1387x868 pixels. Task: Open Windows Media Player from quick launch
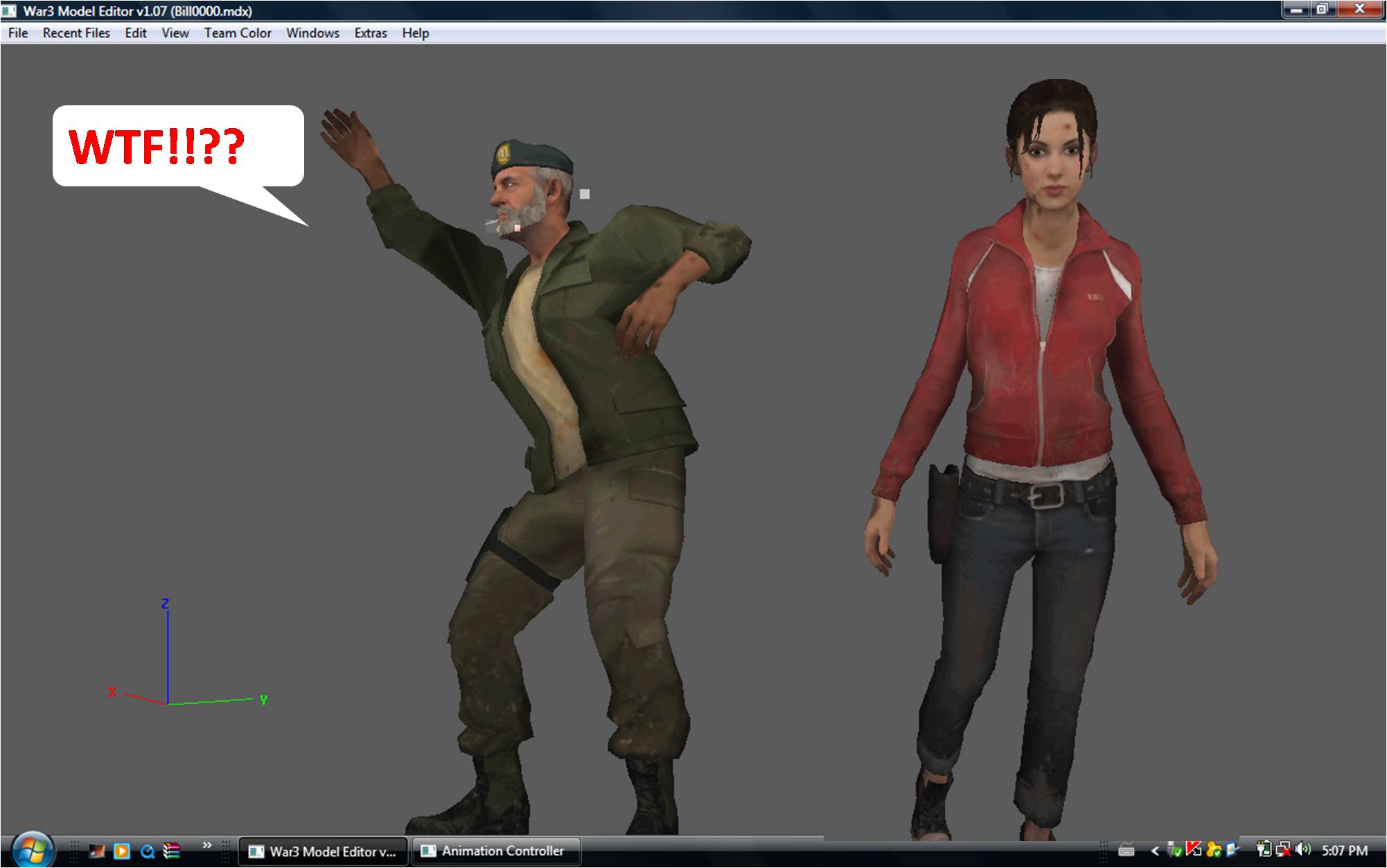coord(122,851)
